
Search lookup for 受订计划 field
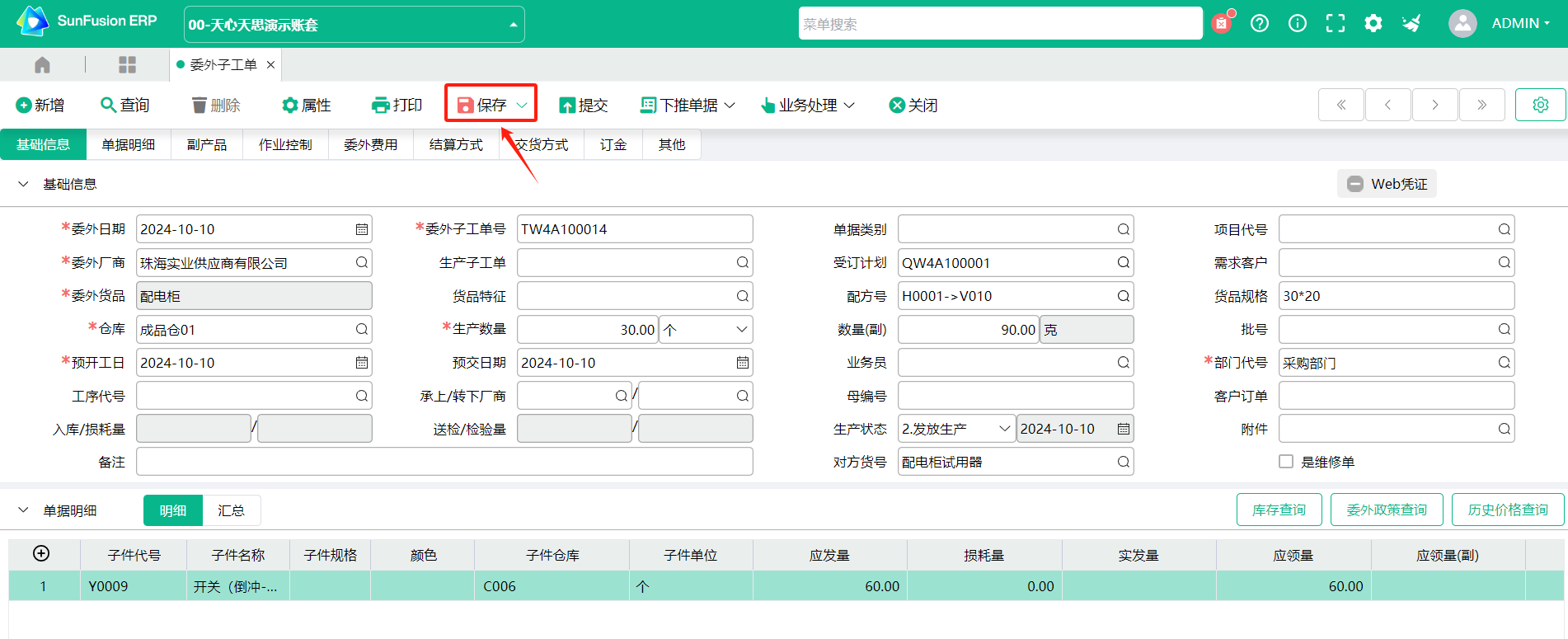tap(1123, 262)
